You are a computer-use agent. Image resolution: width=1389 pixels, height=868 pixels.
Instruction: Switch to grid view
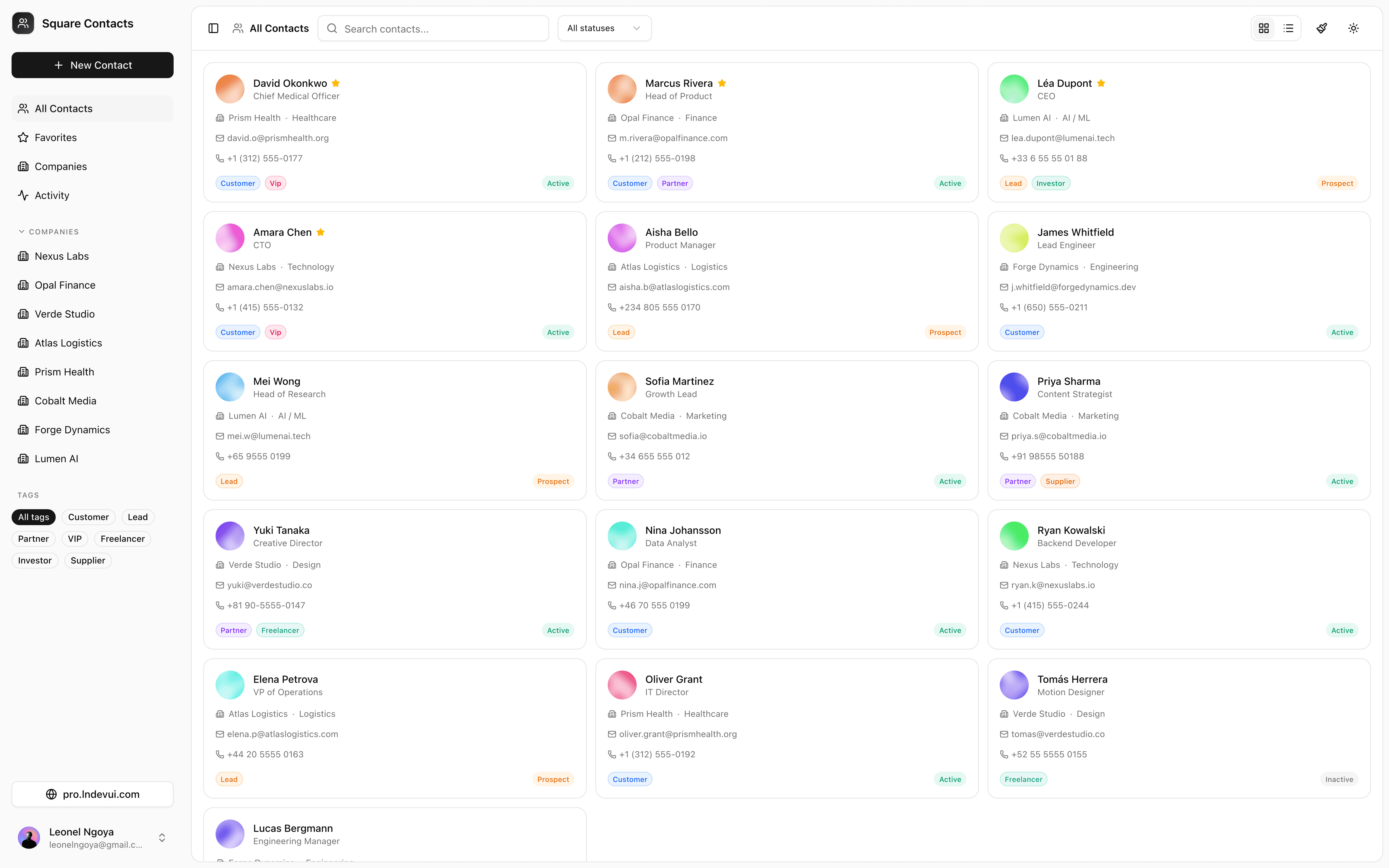(1264, 28)
